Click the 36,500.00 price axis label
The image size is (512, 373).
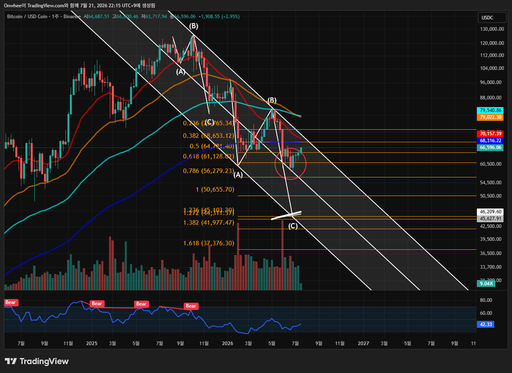tap(490, 253)
